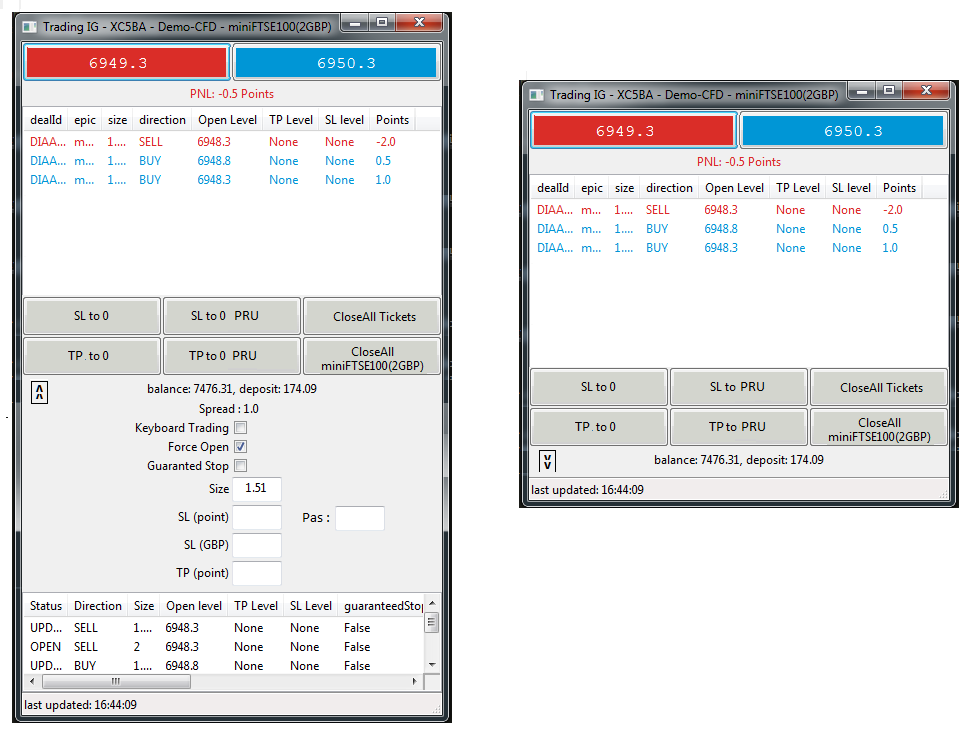Click the left window title bar app icon
Image resolution: width=979 pixels, height=732 pixels.
(29, 27)
